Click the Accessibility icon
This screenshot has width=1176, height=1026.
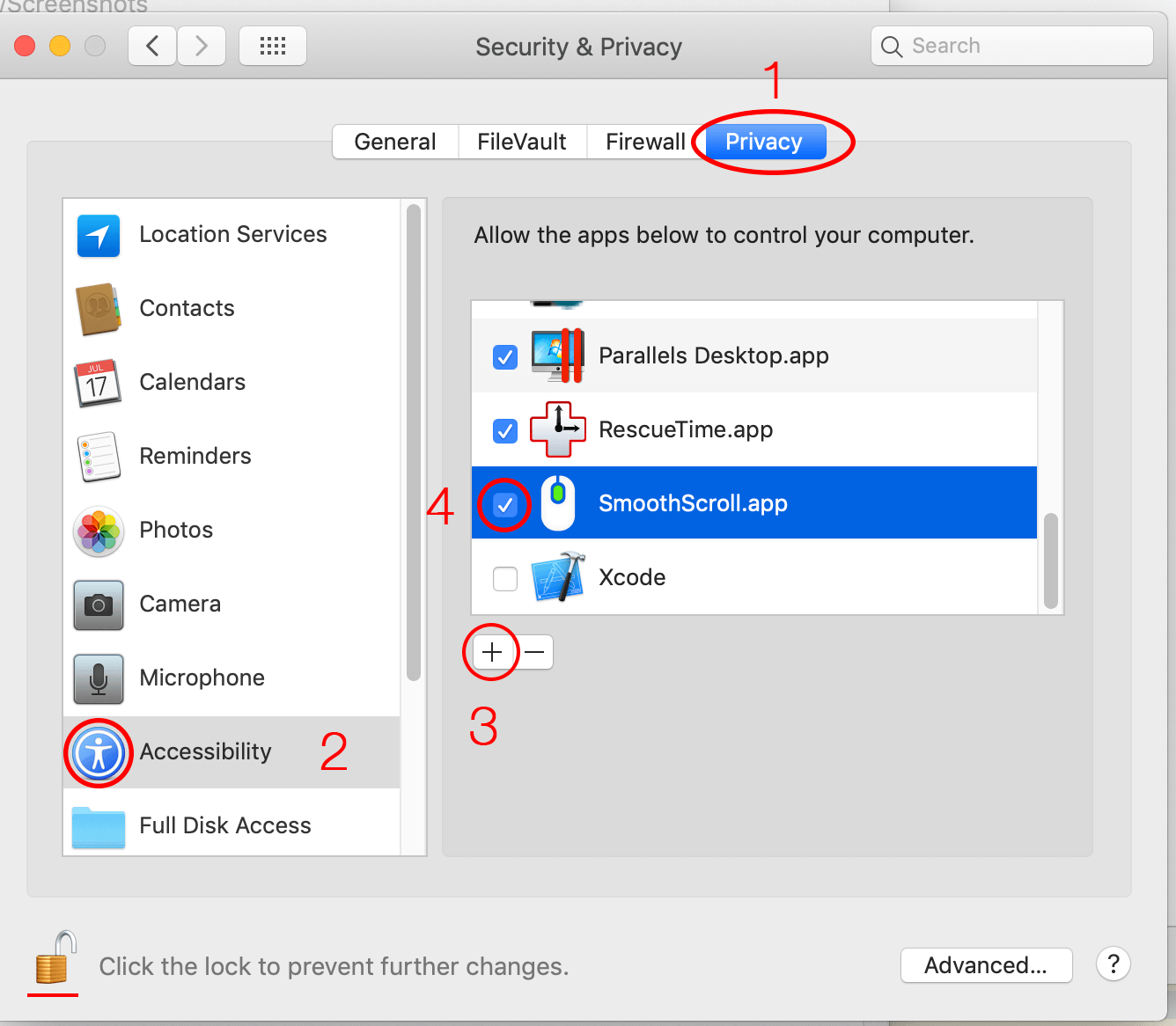[99, 752]
